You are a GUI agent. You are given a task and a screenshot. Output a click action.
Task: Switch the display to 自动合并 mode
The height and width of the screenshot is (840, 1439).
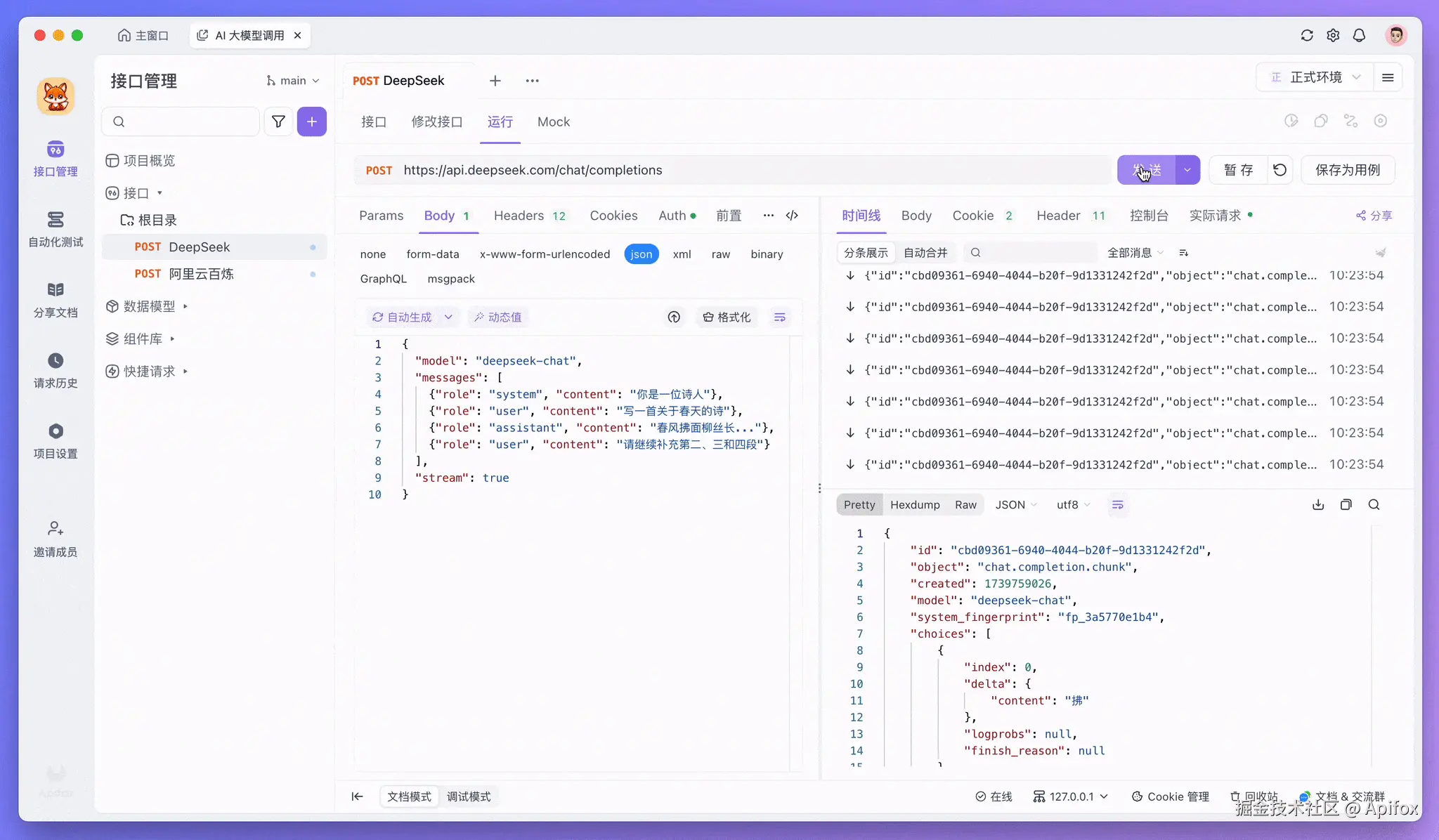pyautogui.click(x=925, y=252)
